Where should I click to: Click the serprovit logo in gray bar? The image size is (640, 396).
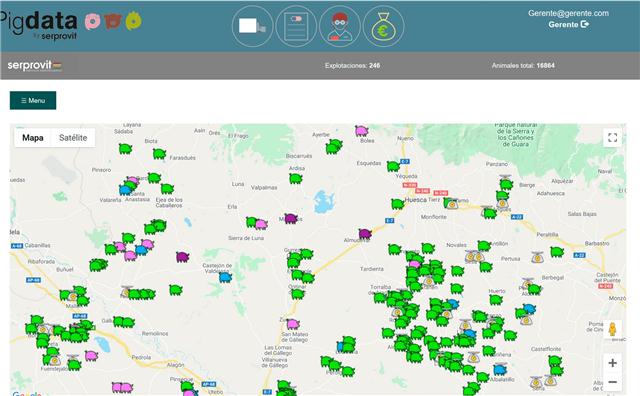(x=35, y=65)
